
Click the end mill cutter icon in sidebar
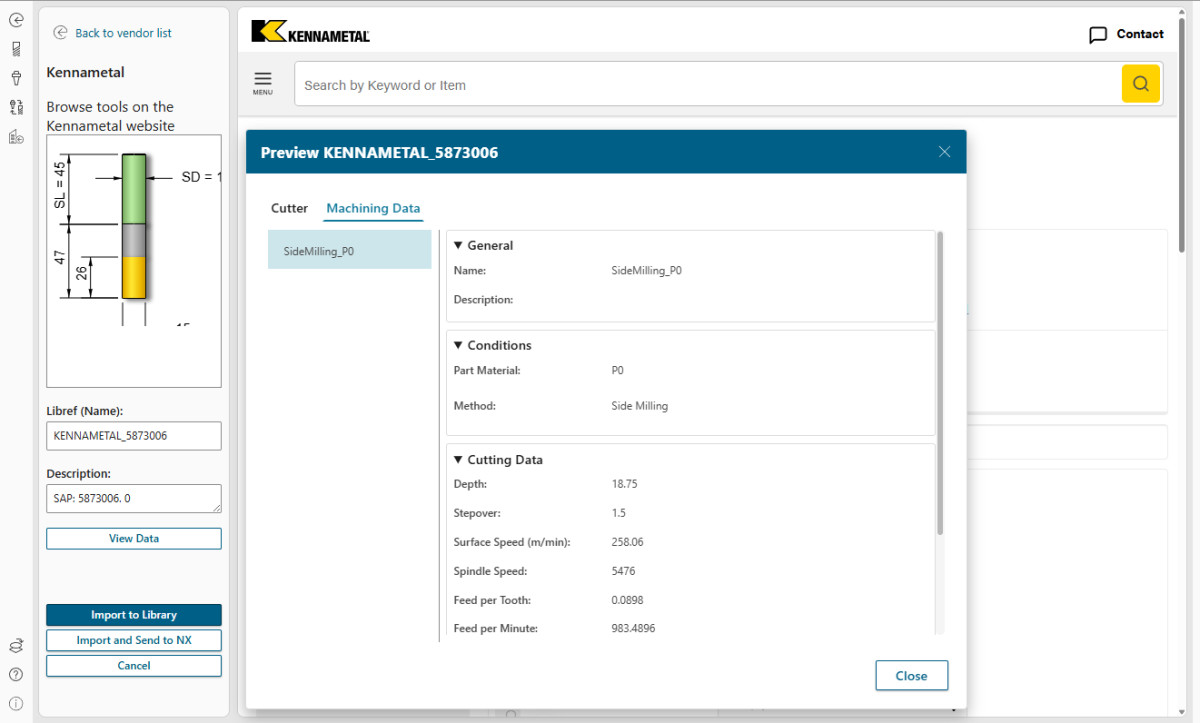tap(16, 48)
